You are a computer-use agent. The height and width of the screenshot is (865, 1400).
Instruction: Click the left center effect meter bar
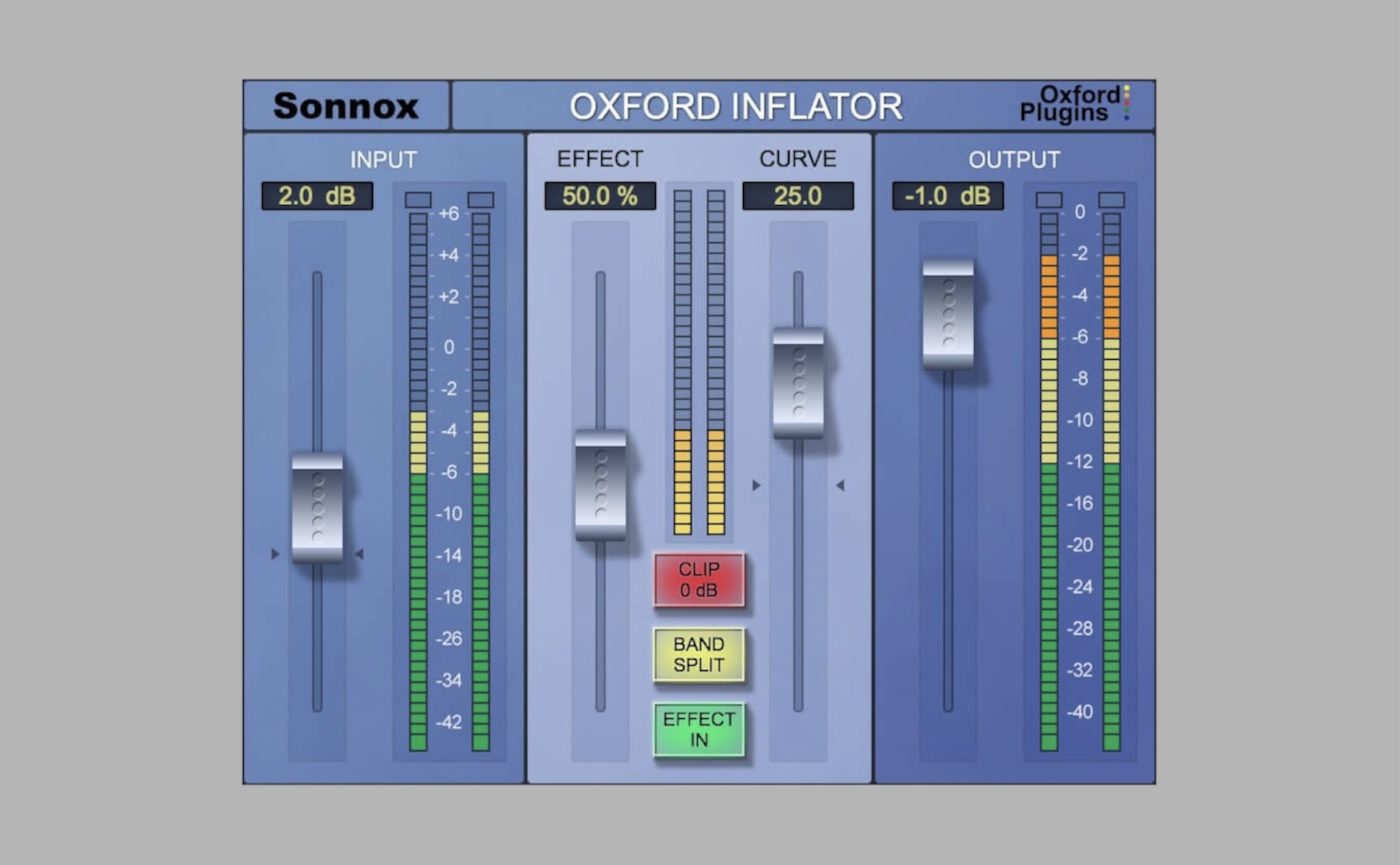[x=683, y=362]
